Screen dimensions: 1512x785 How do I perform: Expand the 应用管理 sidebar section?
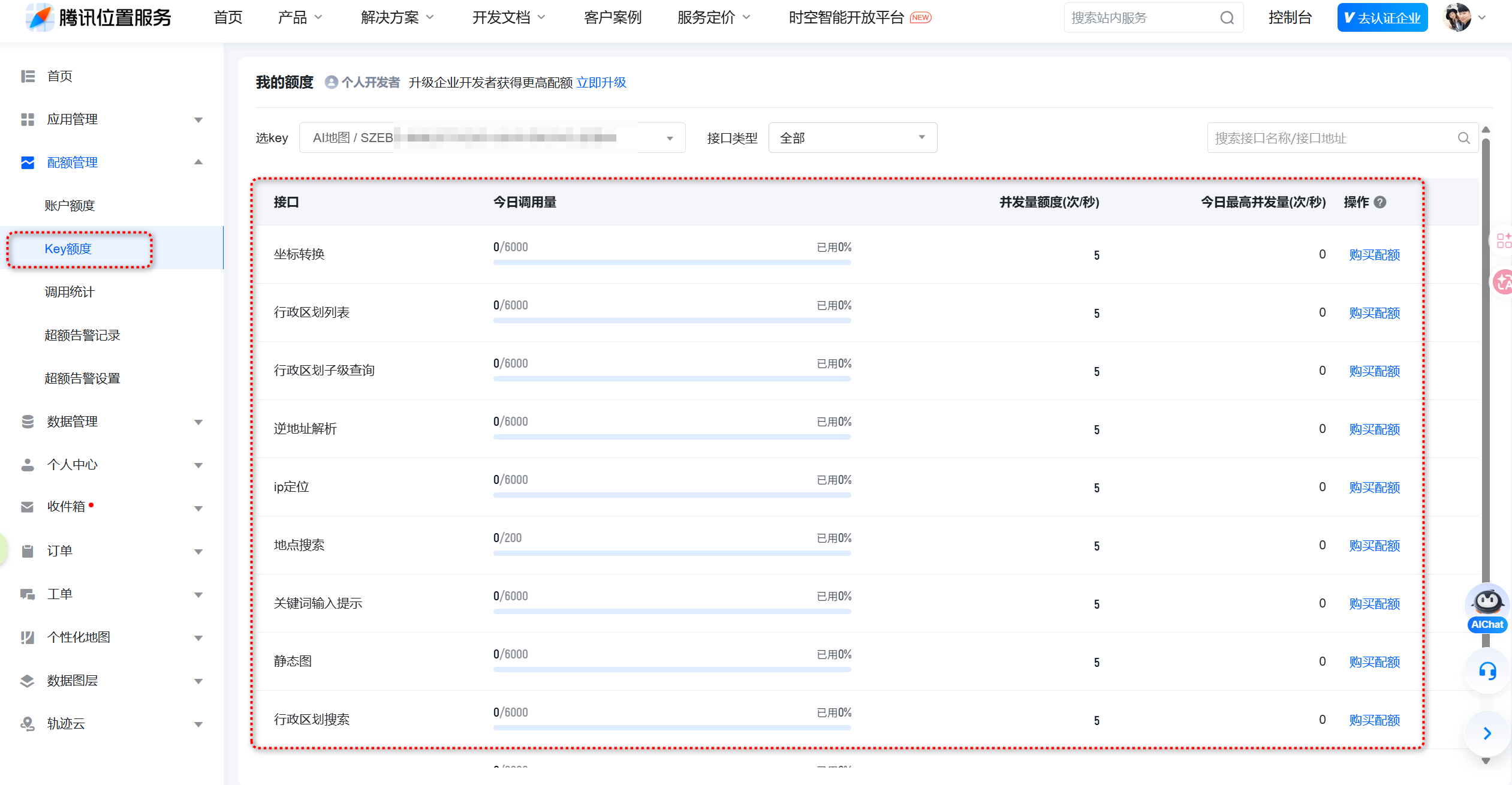[198, 120]
